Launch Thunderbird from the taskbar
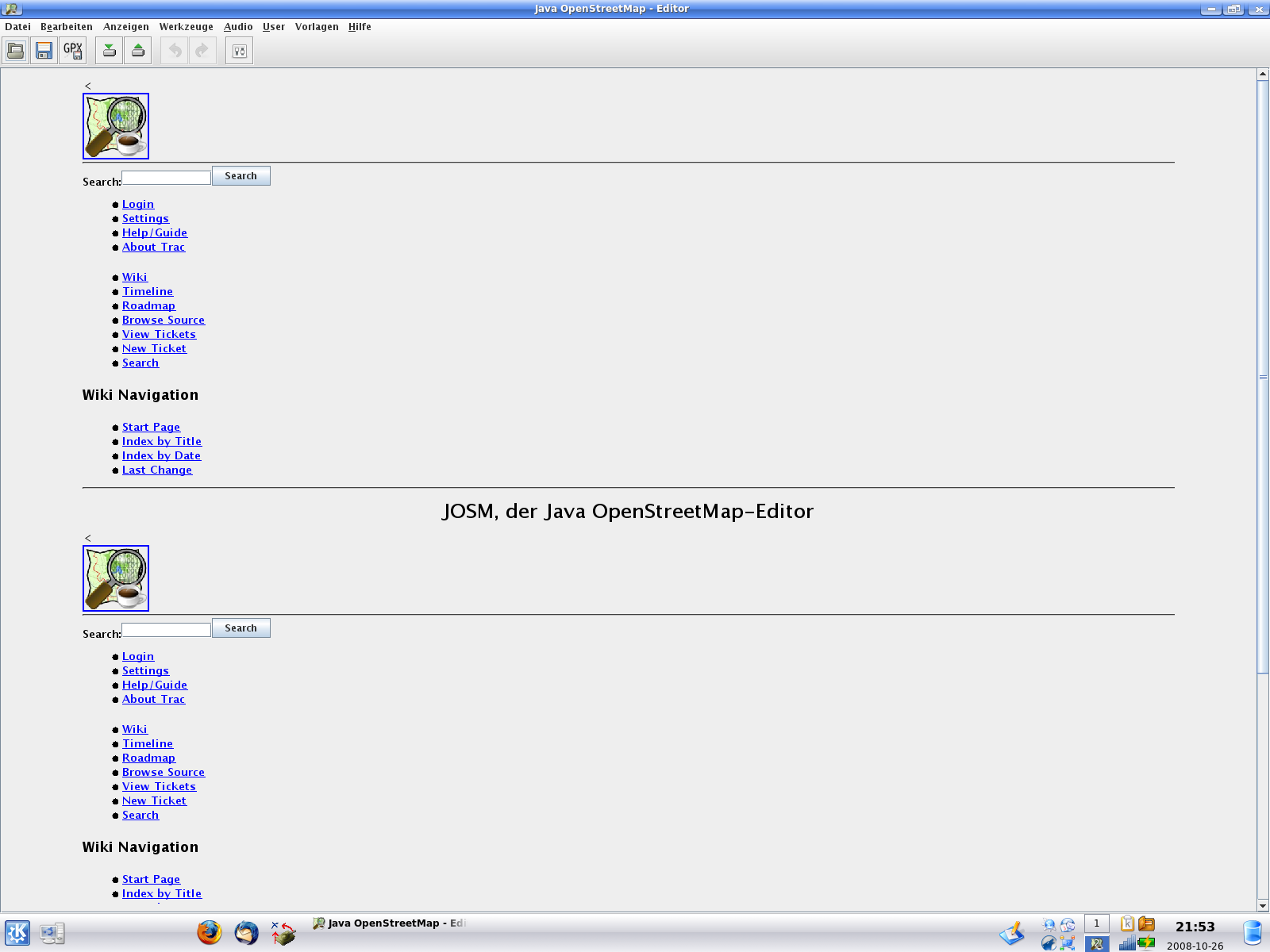This screenshot has height=952, width=1270. coord(246,932)
